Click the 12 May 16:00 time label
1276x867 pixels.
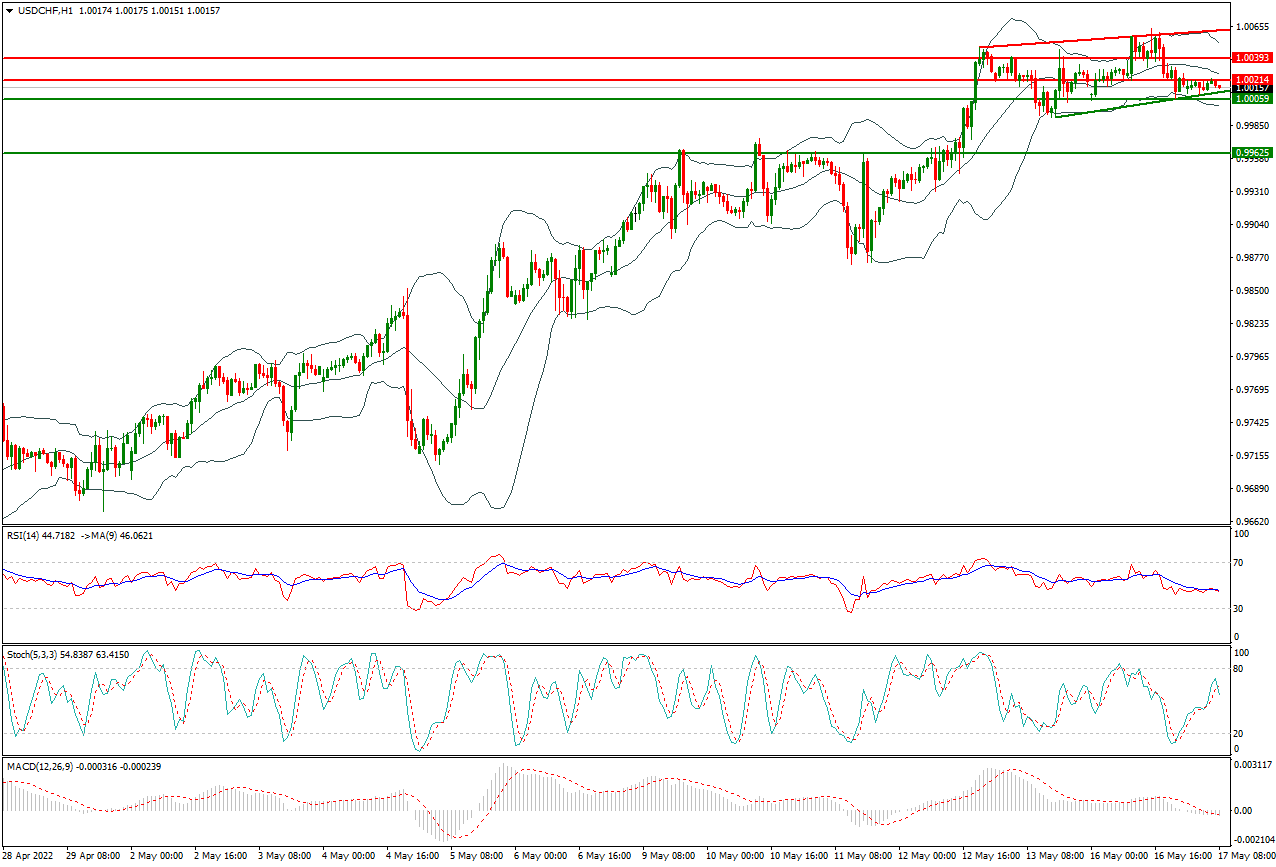point(990,857)
